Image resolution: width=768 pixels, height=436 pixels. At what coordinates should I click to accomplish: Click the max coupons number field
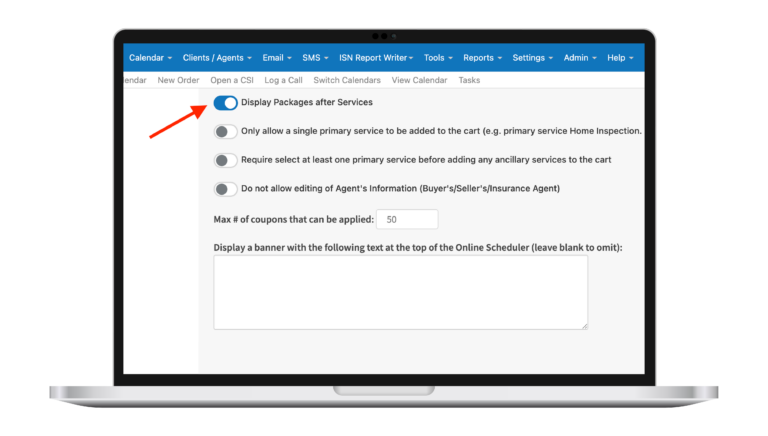coord(407,219)
